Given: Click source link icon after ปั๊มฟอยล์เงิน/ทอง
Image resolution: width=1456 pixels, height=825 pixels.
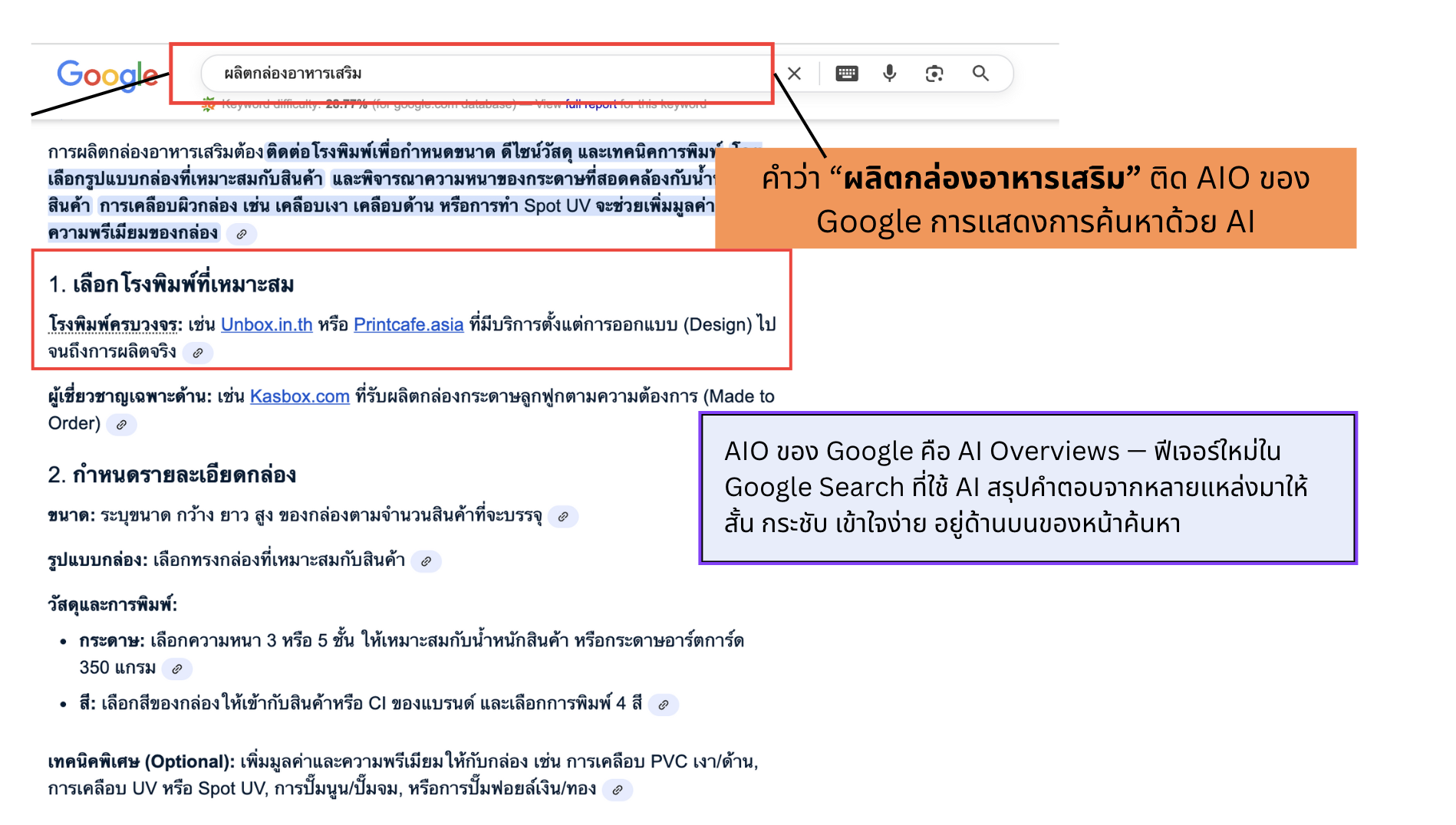Looking at the screenshot, I should [x=618, y=790].
